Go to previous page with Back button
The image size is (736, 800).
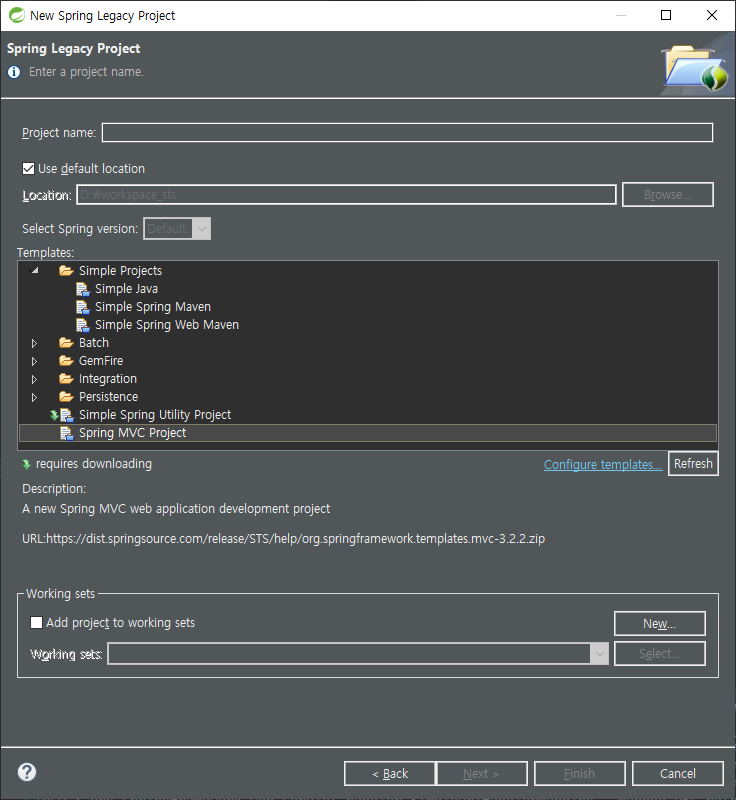pos(390,773)
